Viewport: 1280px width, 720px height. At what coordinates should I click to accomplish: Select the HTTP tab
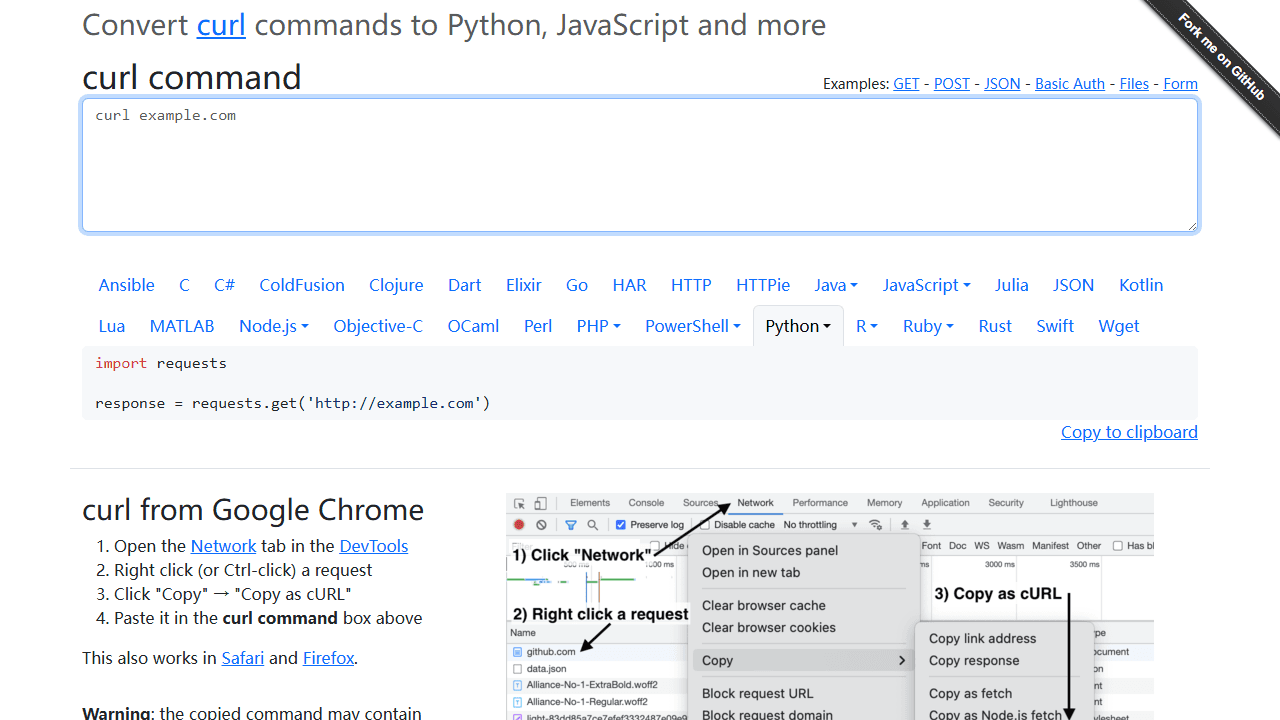click(691, 285)
